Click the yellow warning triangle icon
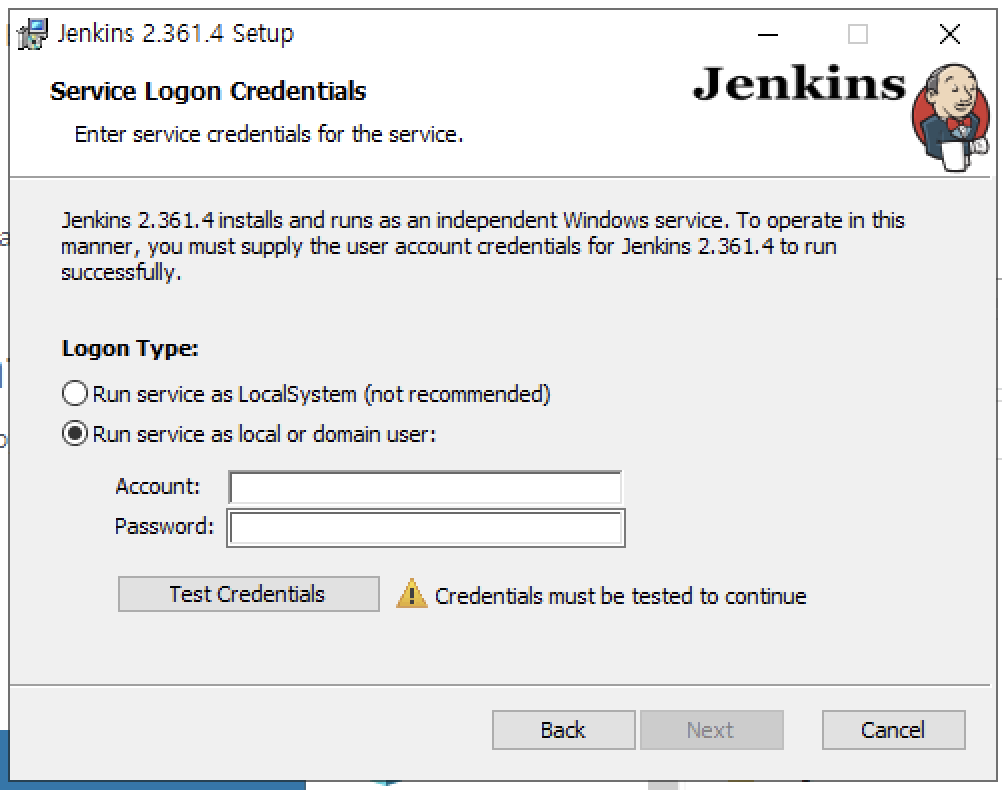The image size is (1002, 790). coord(412,593)
